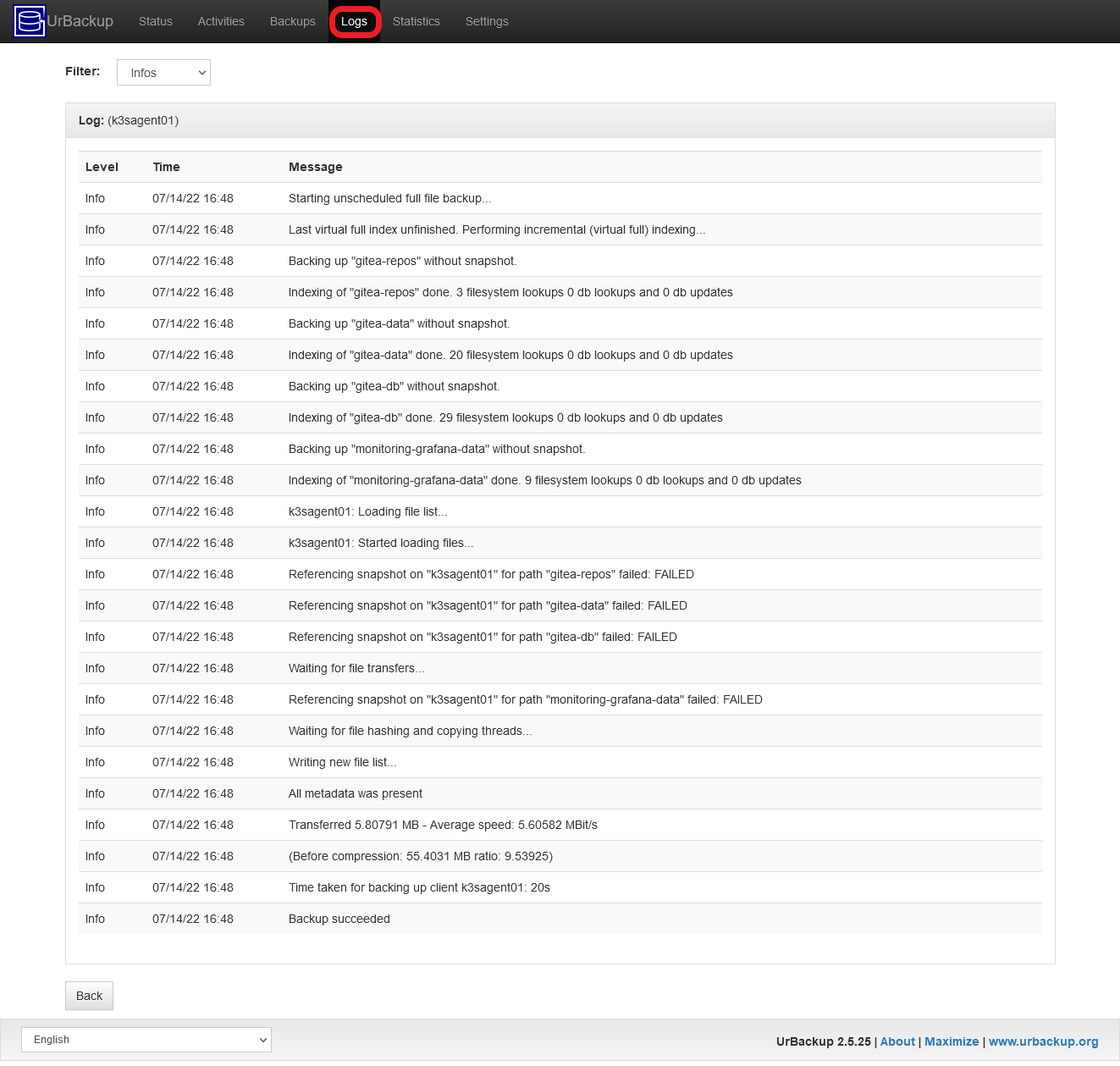The height and width of the screenshot is (1066, 1120).
Task: Click the Message column header
Action: [316, 167]
